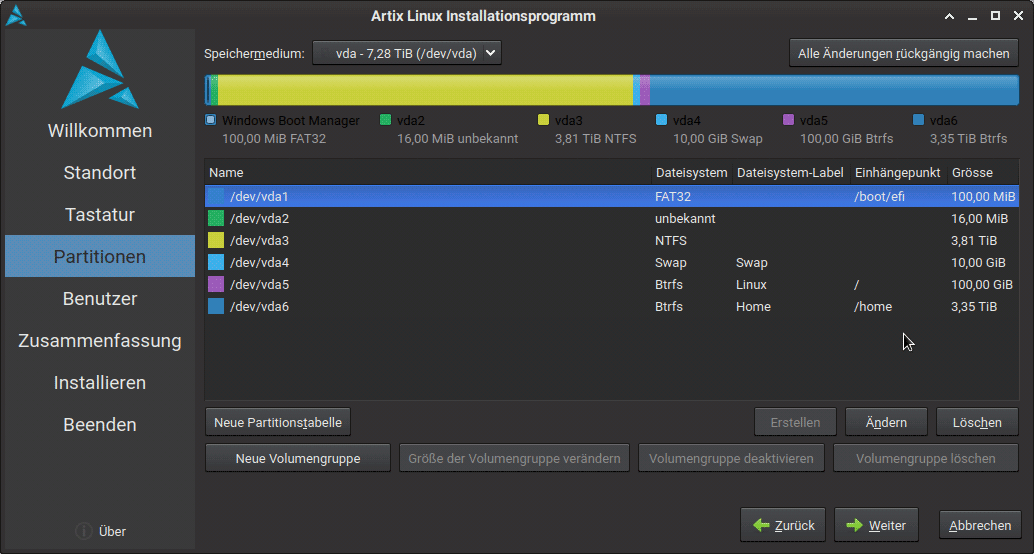The width and height of the screenshot is (1034, 554).
Task: Click the purple icon of the /dev/vda5 row
Action: click(216, 284)
